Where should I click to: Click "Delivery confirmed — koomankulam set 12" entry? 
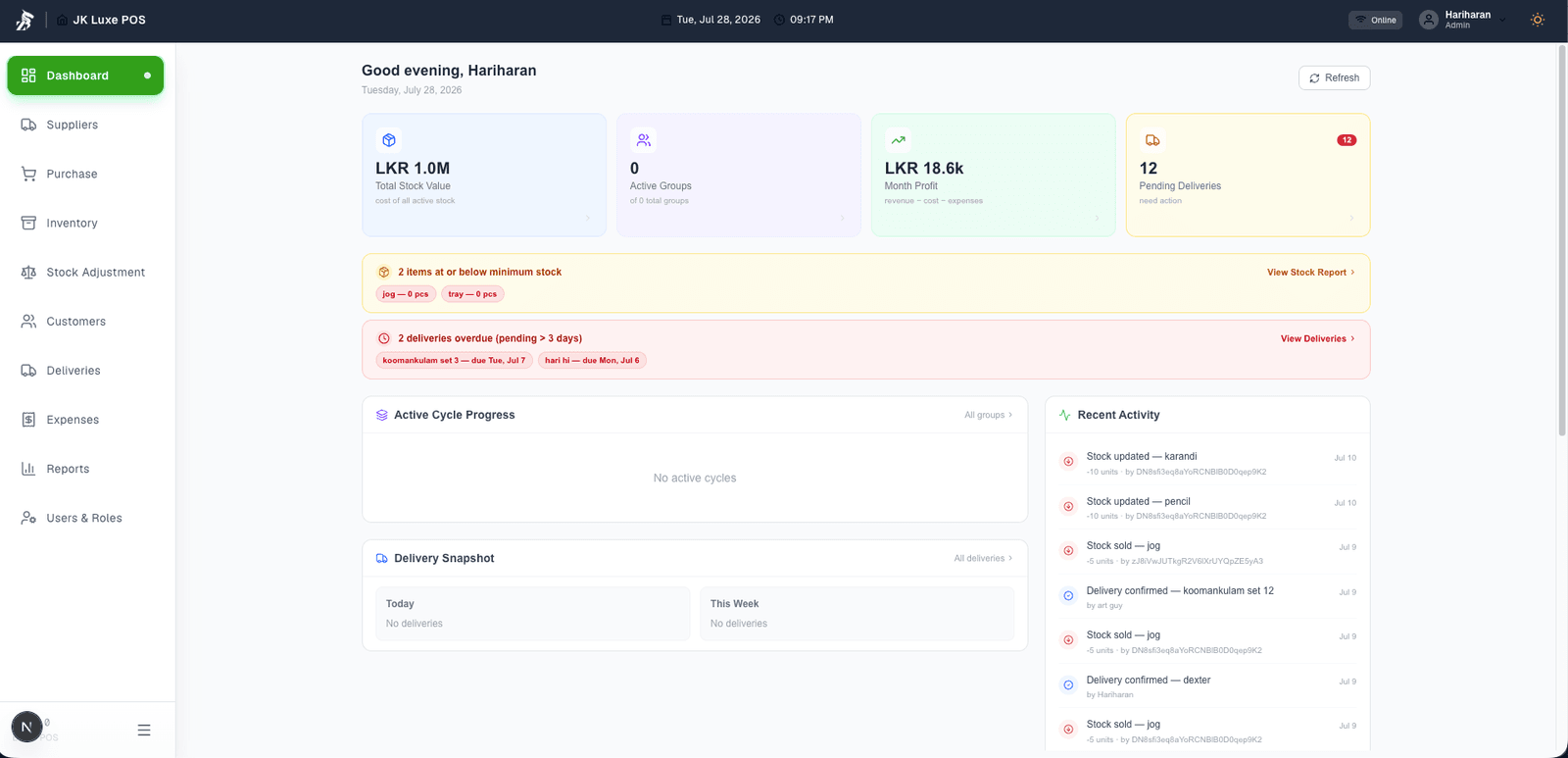coord(1207,597)
